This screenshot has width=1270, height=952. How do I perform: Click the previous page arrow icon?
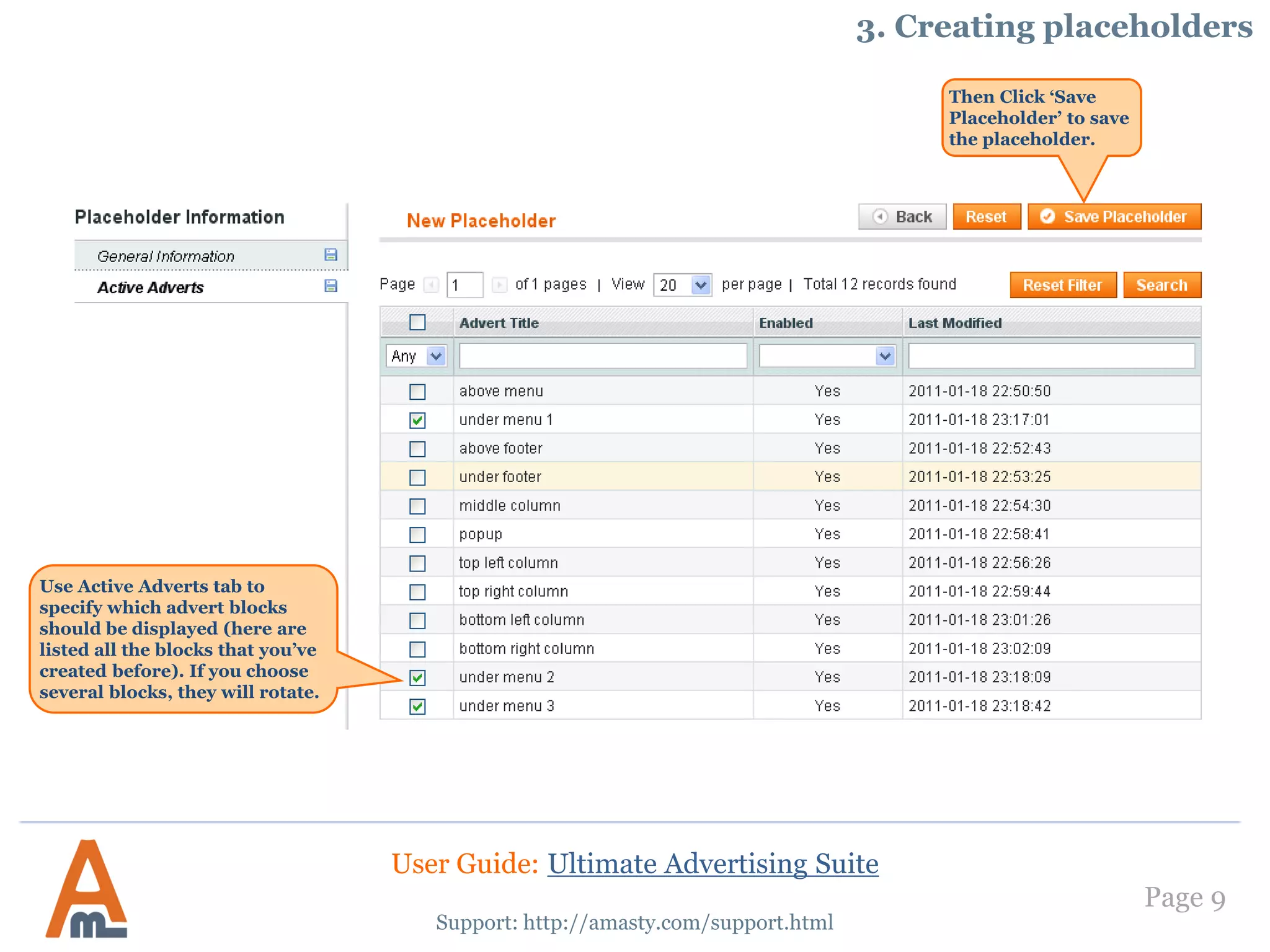tap(431, 284)
